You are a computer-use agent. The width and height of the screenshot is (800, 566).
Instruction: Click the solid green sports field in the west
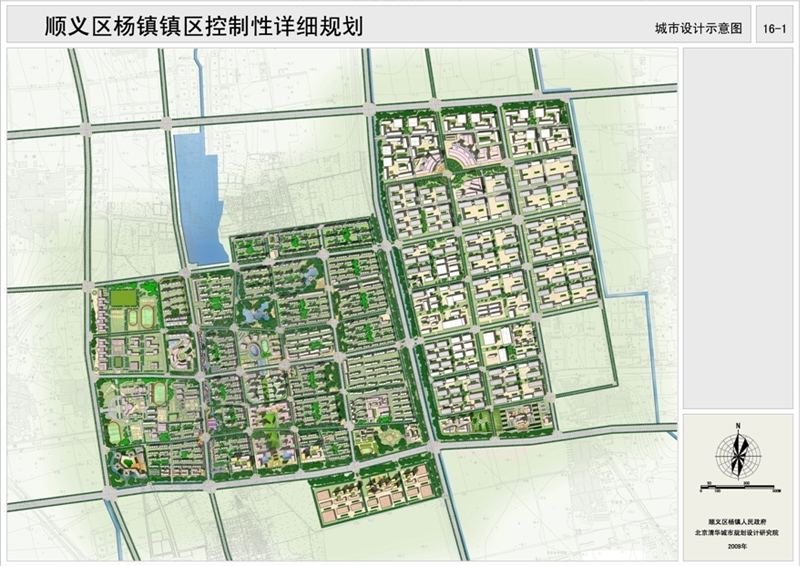(123, 297)
